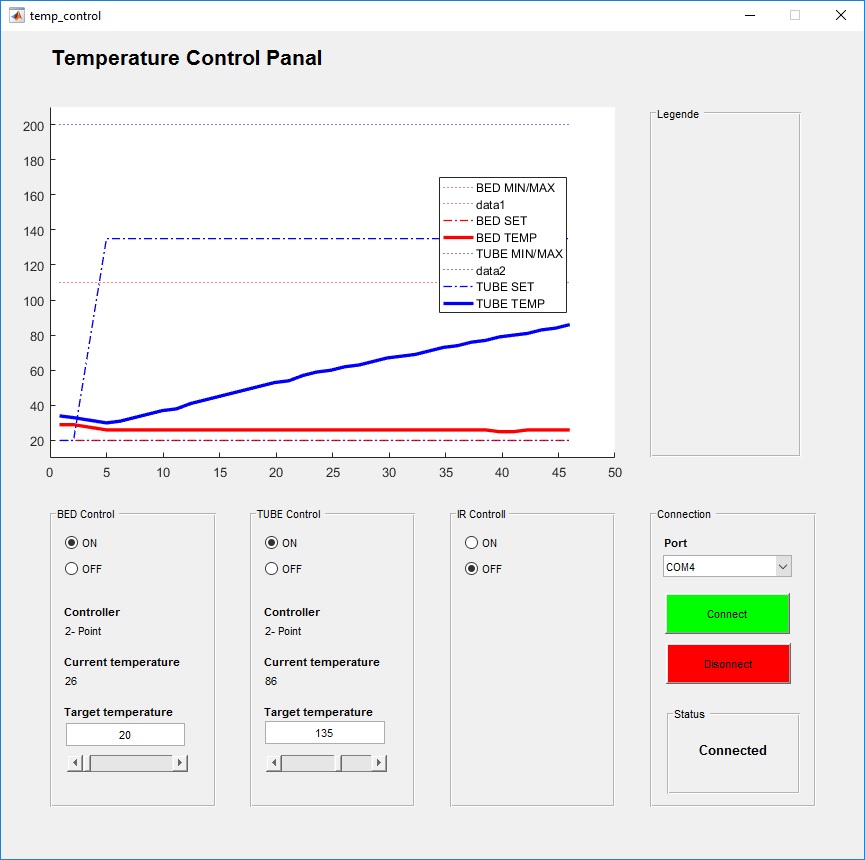Screen dimensions: 865x860
Task: Click right arrow of TUBE temperature slider
Action: (379, 763)
